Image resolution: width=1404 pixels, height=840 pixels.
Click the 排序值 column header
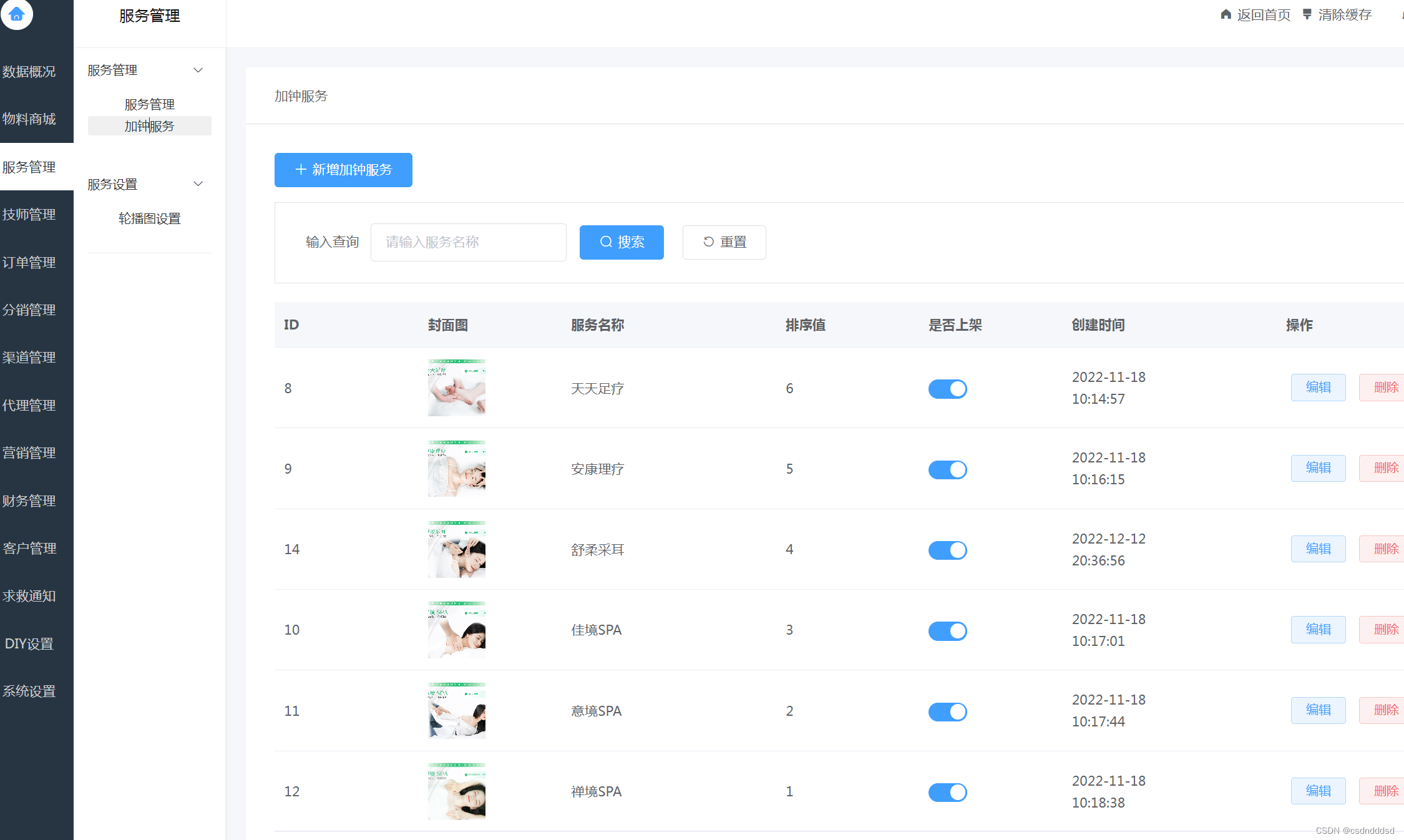tap(806, 325)
